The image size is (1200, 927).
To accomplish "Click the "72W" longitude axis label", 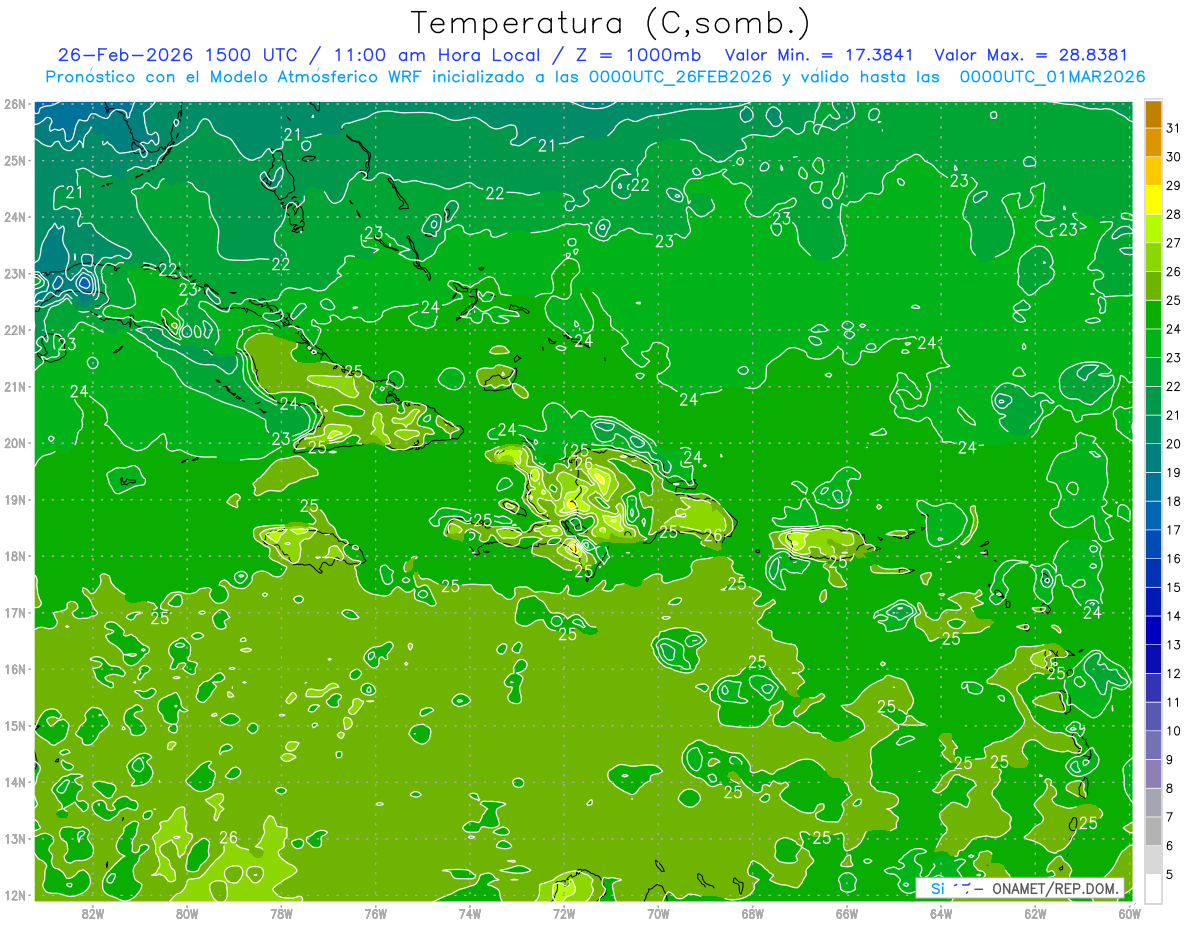I will click(564, 912).
